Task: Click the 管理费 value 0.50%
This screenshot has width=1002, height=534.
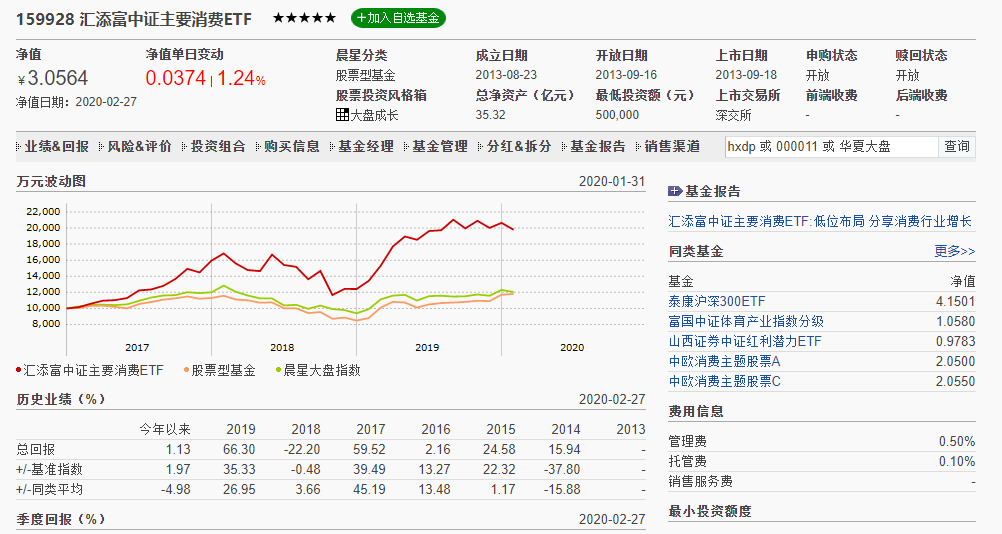Action: (957, 441)
